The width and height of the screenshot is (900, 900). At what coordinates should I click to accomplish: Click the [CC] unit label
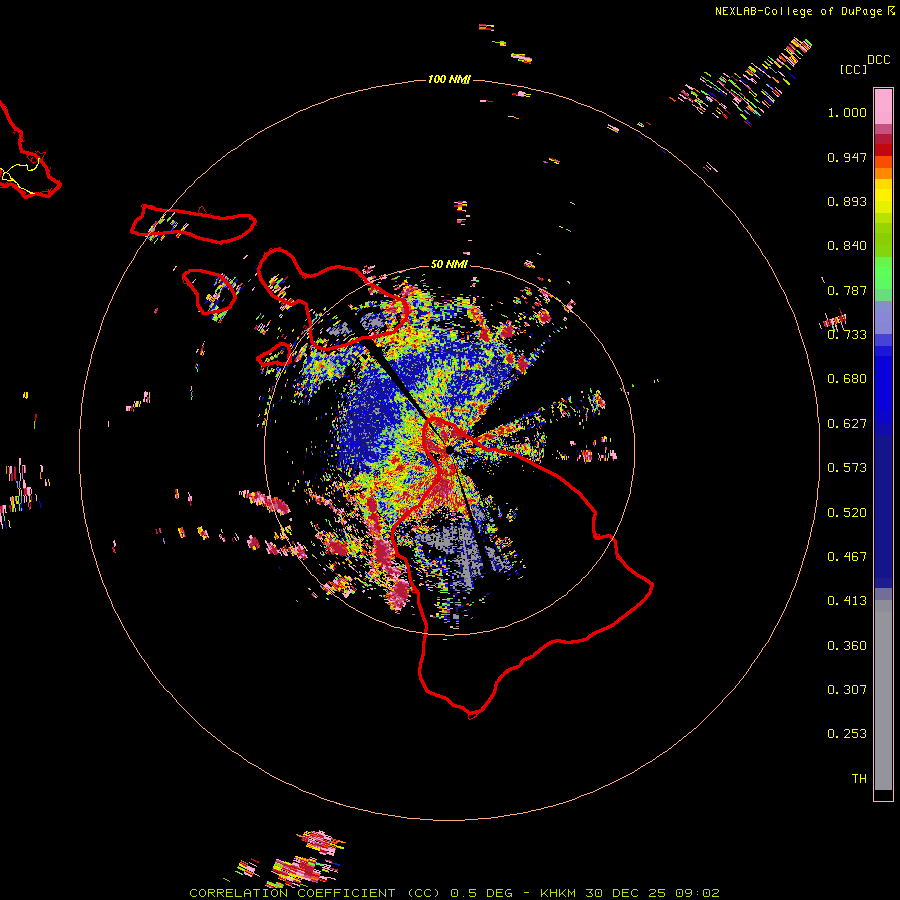pyautogui.click(x=853, y=69)
